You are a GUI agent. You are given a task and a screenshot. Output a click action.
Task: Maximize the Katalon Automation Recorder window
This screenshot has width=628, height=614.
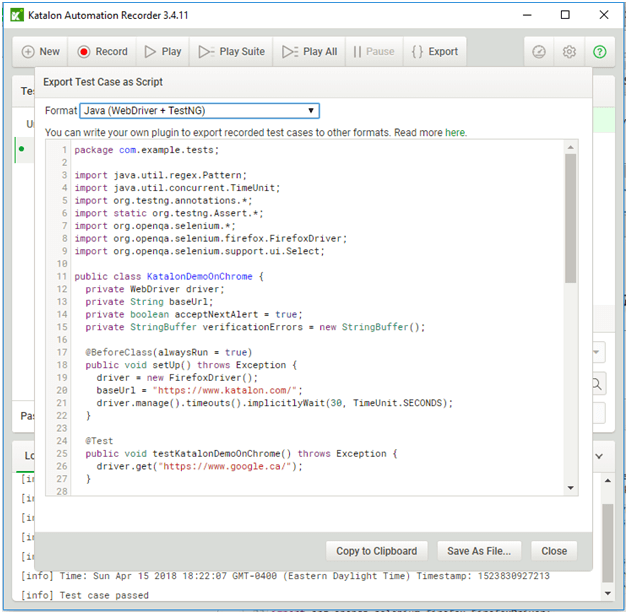pos(565,15)
